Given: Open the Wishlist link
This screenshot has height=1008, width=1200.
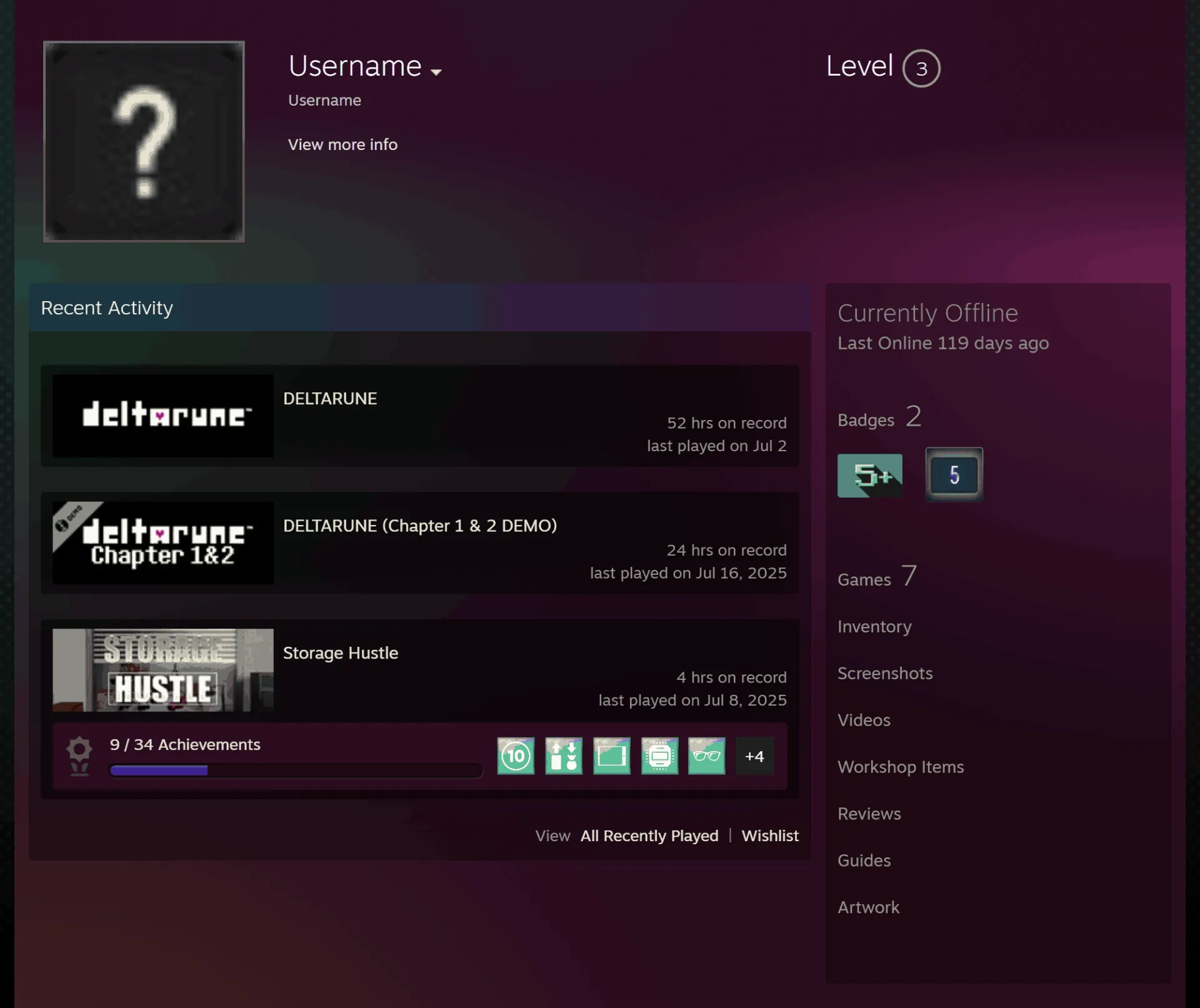Looking at the screenshot, I should tap(770, 836).
